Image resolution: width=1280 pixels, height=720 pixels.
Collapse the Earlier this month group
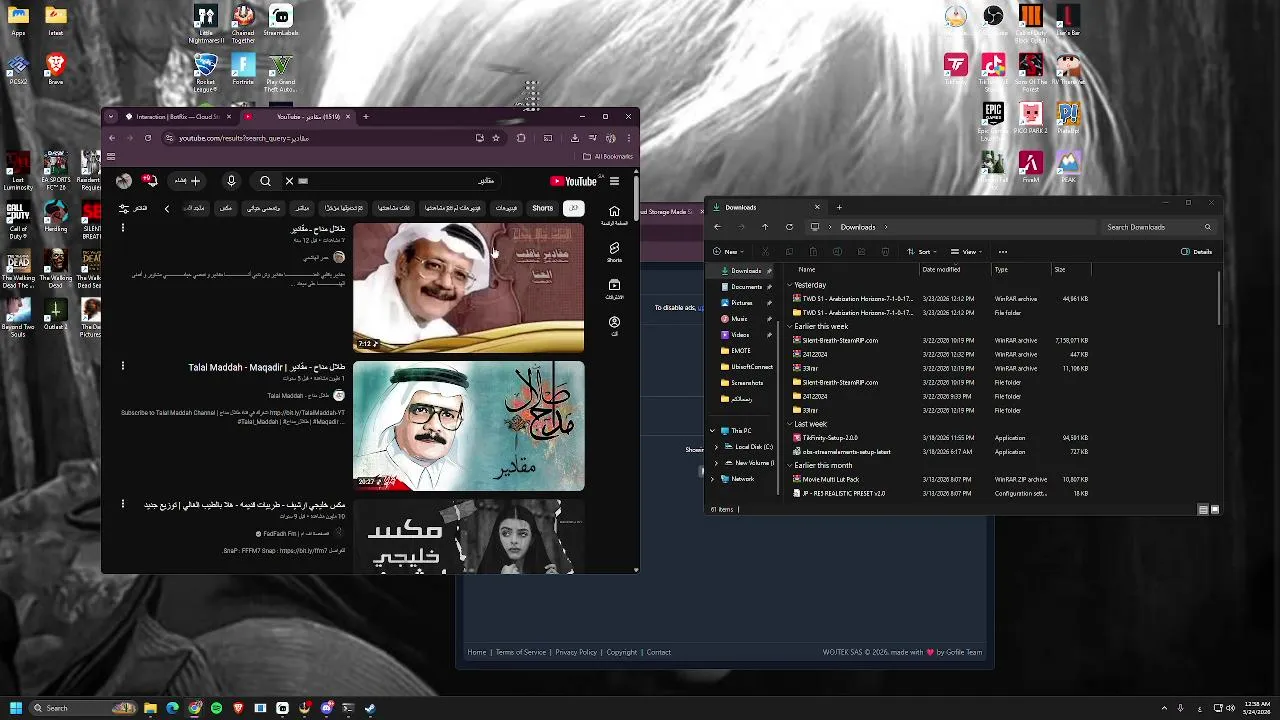coord(789,466)
